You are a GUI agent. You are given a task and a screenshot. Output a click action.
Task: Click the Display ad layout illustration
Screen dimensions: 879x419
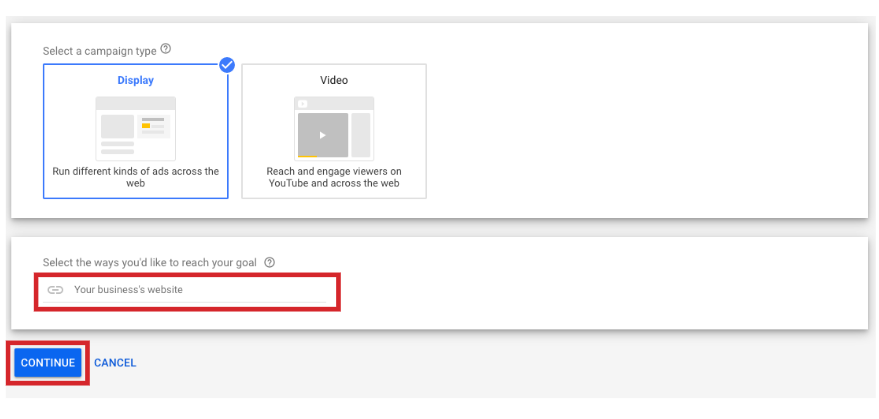(135, 128)
